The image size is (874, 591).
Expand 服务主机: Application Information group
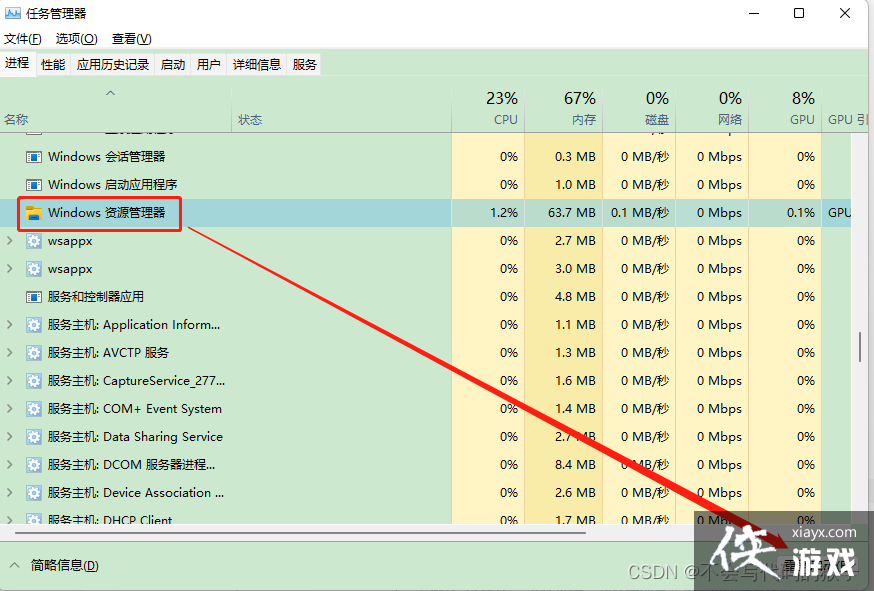[x=10, y=325]
